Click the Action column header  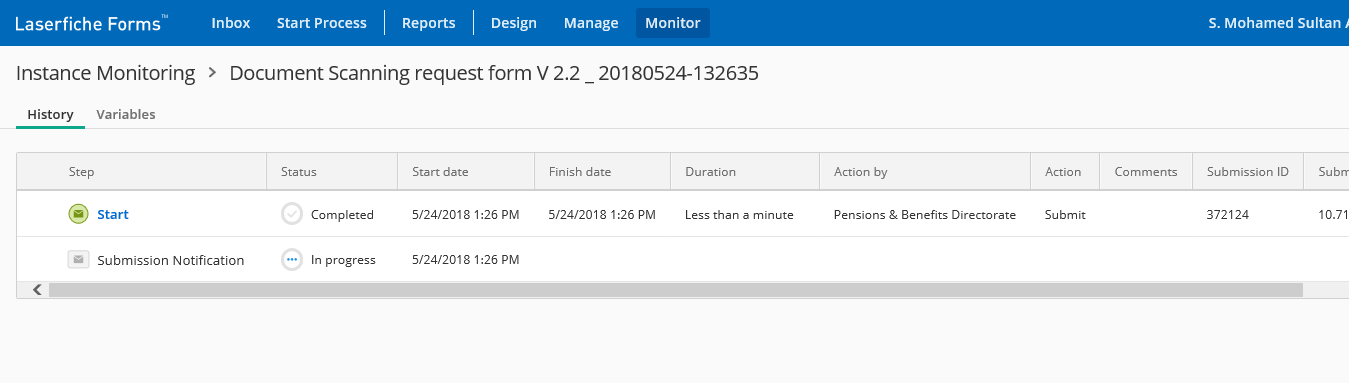click(1065, 172)
